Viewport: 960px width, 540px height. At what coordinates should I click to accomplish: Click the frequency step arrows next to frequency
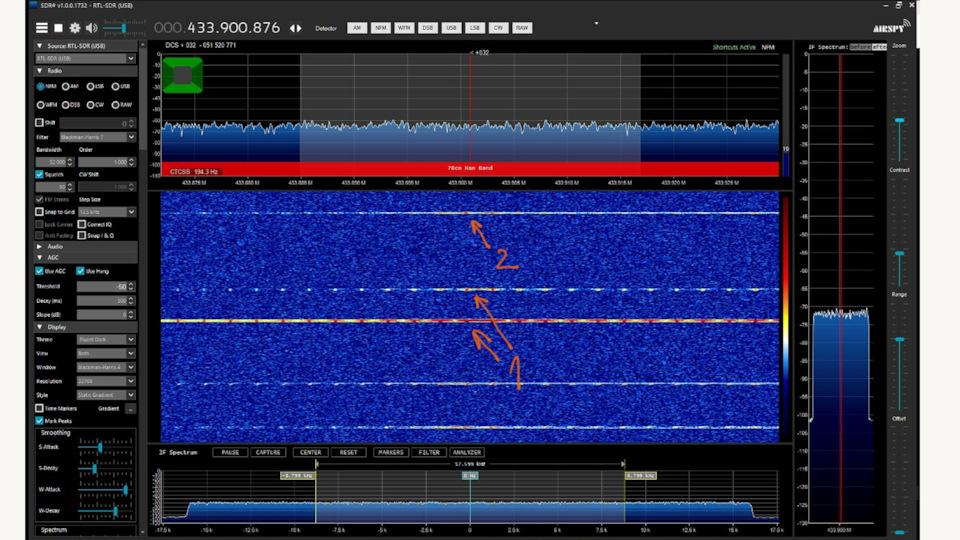pyautogui.click(x=296, y=28)
